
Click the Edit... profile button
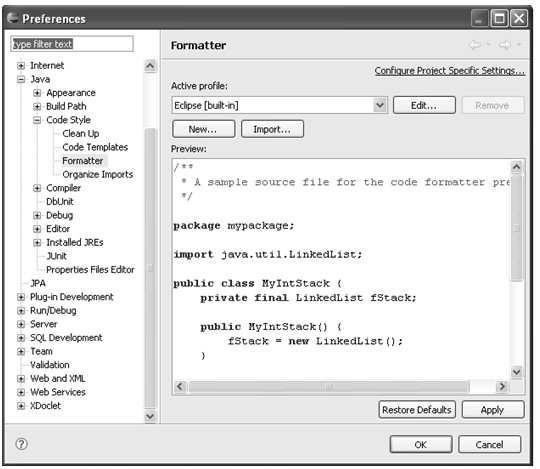(424, 105)
